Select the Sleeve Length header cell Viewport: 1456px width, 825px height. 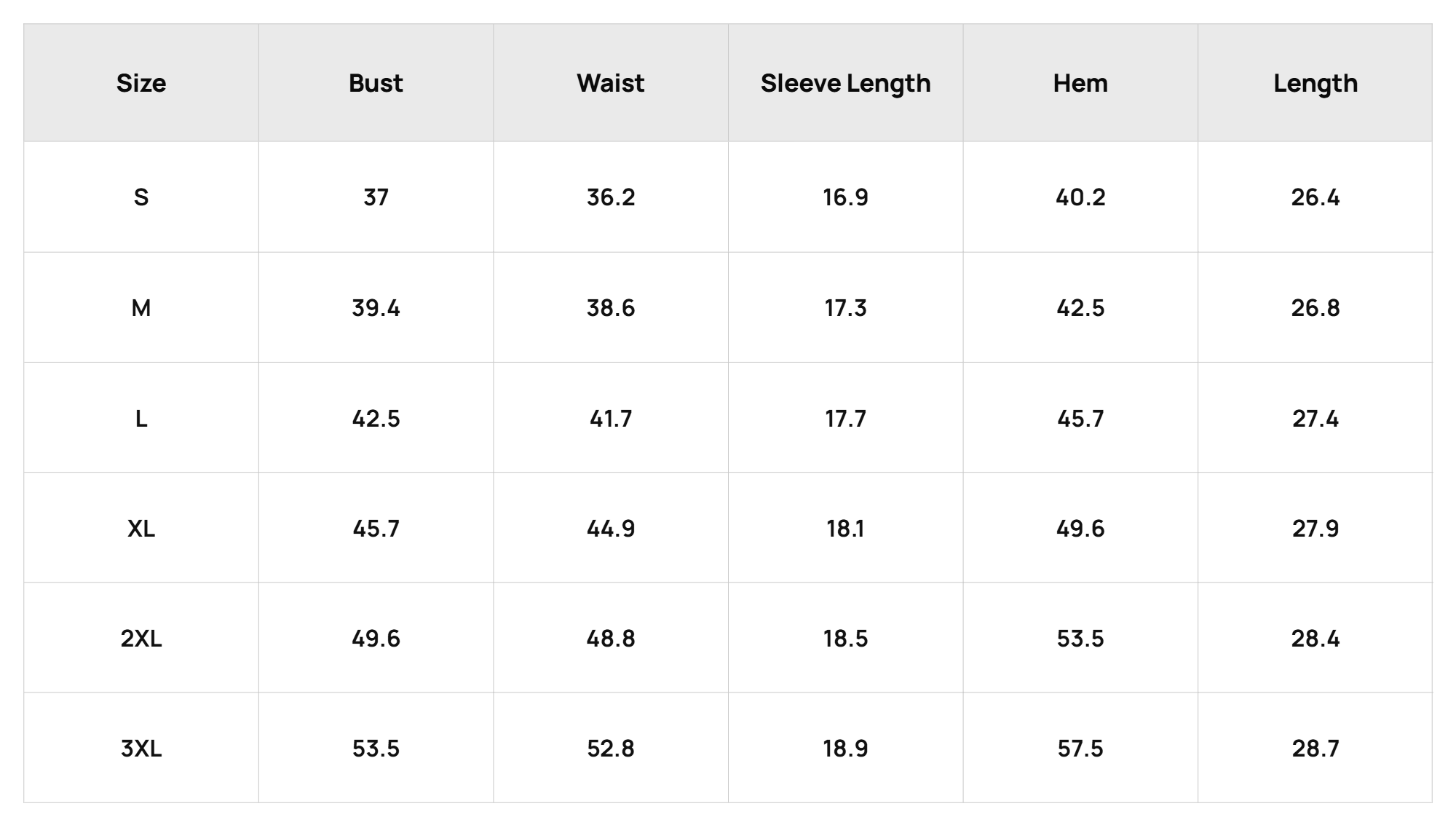point(845,84)
